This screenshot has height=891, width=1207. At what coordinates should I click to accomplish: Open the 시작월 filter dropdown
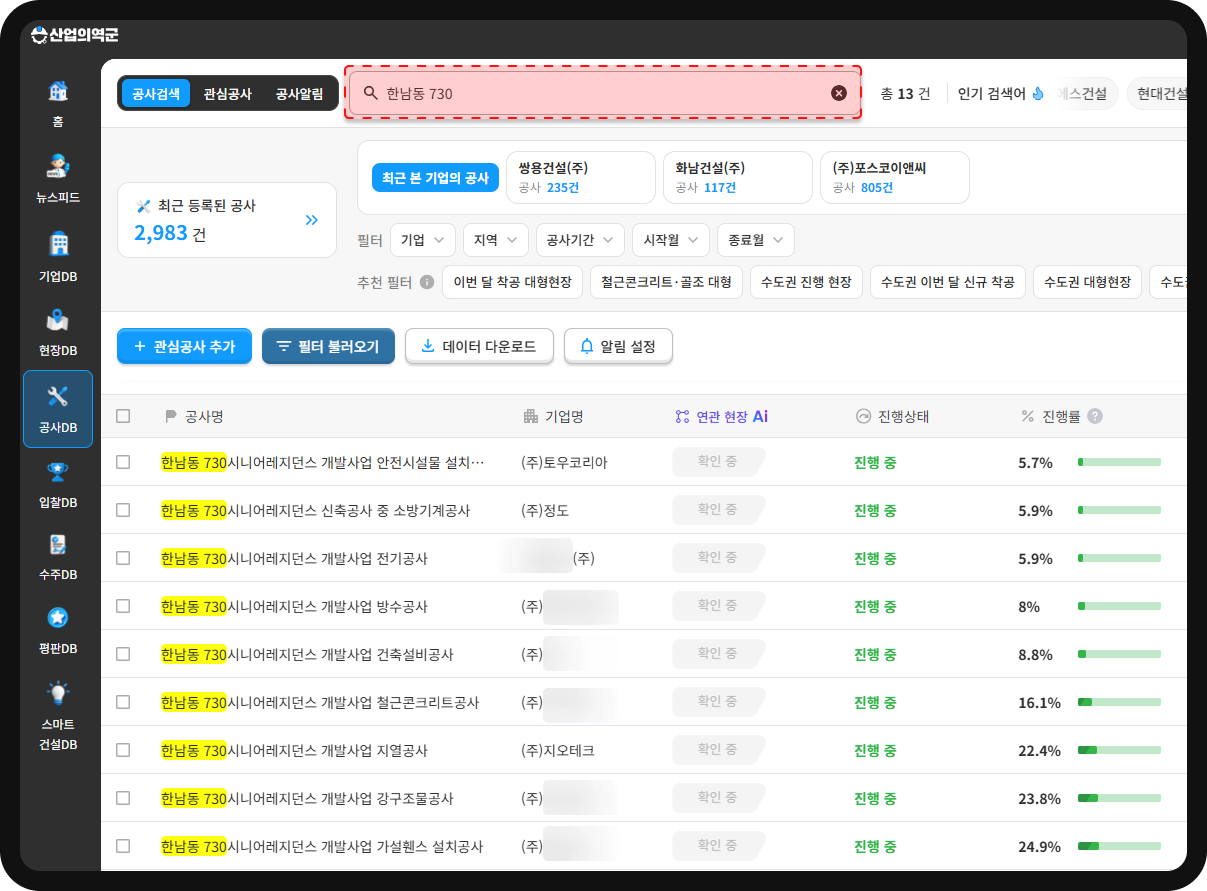(671, 240)
